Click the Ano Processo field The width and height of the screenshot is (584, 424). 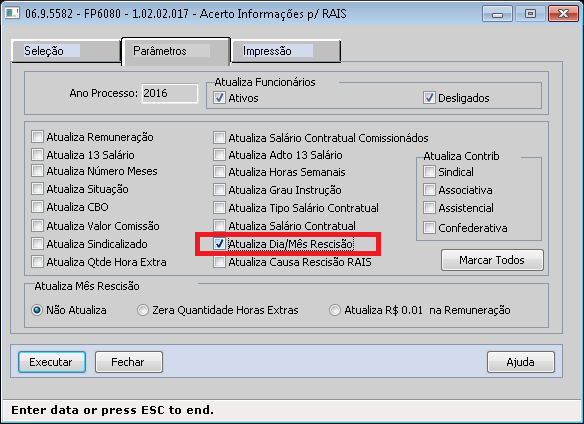170,93
